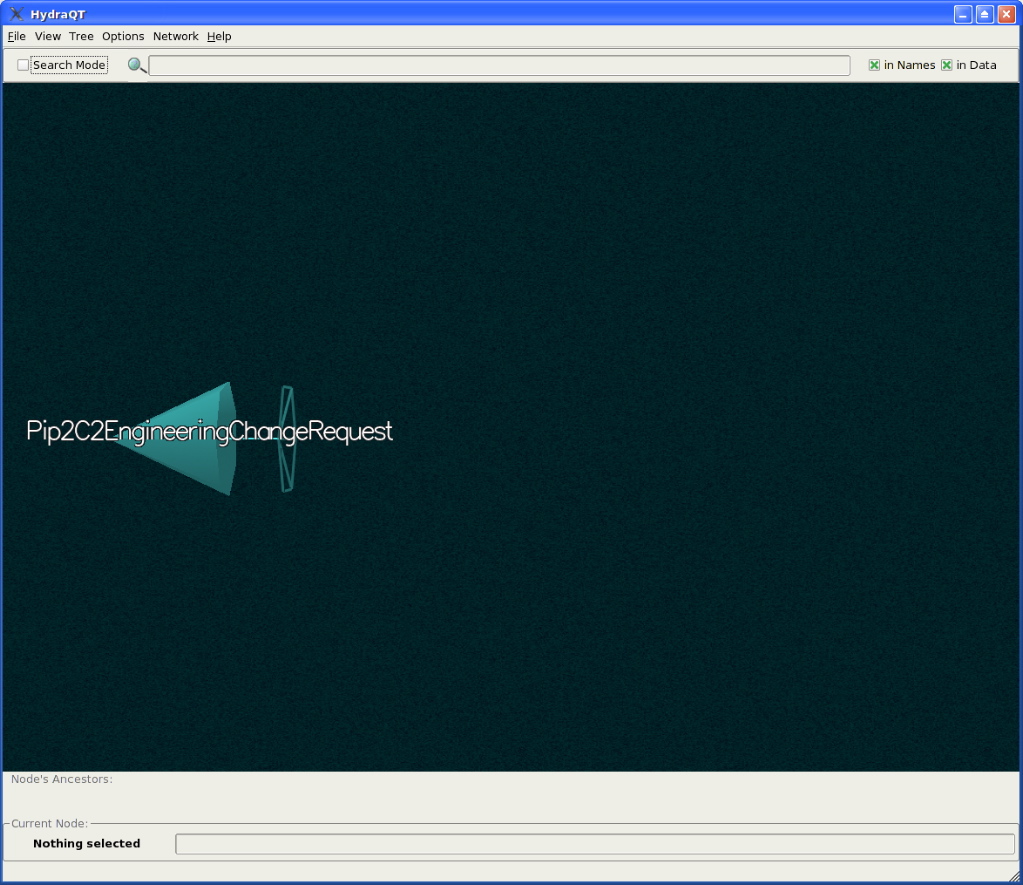The width and height of the screenshot is (1023, 885).
Task: Open the Options menu
Action: pyautogui.click(x=123, y=37)
